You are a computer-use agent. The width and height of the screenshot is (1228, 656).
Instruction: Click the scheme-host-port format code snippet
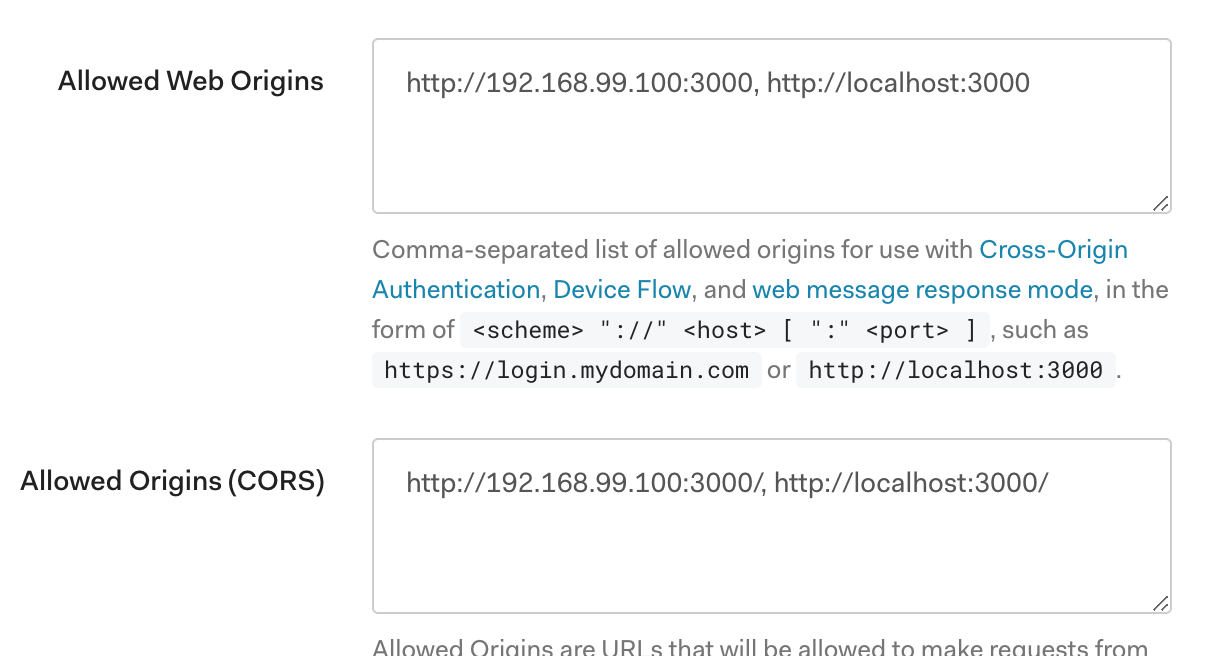[x=723, y=330]
